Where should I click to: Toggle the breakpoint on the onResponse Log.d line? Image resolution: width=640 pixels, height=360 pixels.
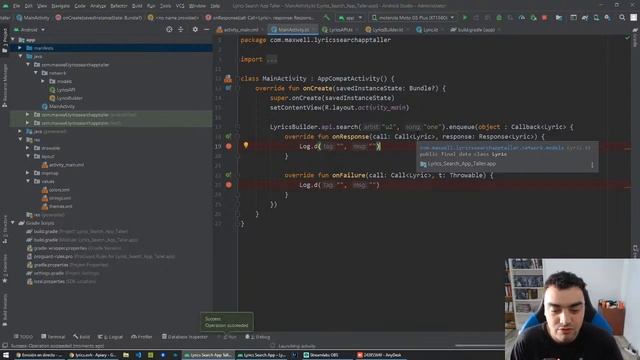click(229, 146)
